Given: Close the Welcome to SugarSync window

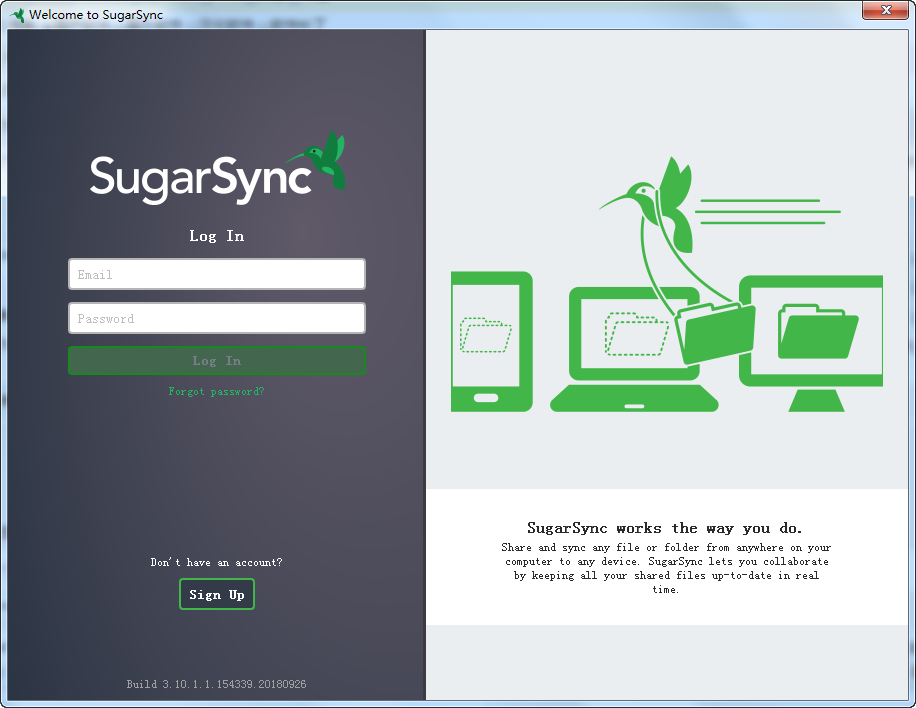Looking at the screenshot, I should tap(885, 11).
